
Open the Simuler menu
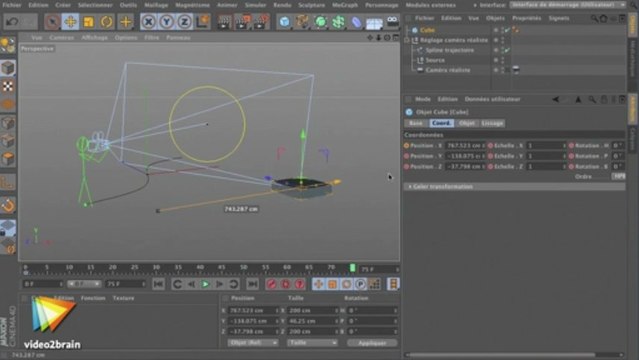(x=256, y=5)
